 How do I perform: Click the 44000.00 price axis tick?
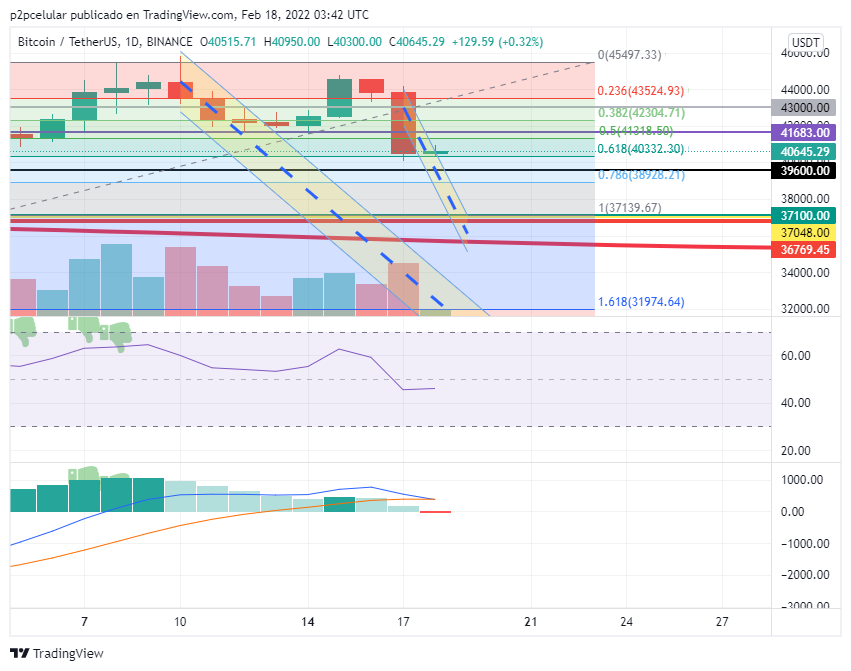pyautogui.click(x=805, y=90)
